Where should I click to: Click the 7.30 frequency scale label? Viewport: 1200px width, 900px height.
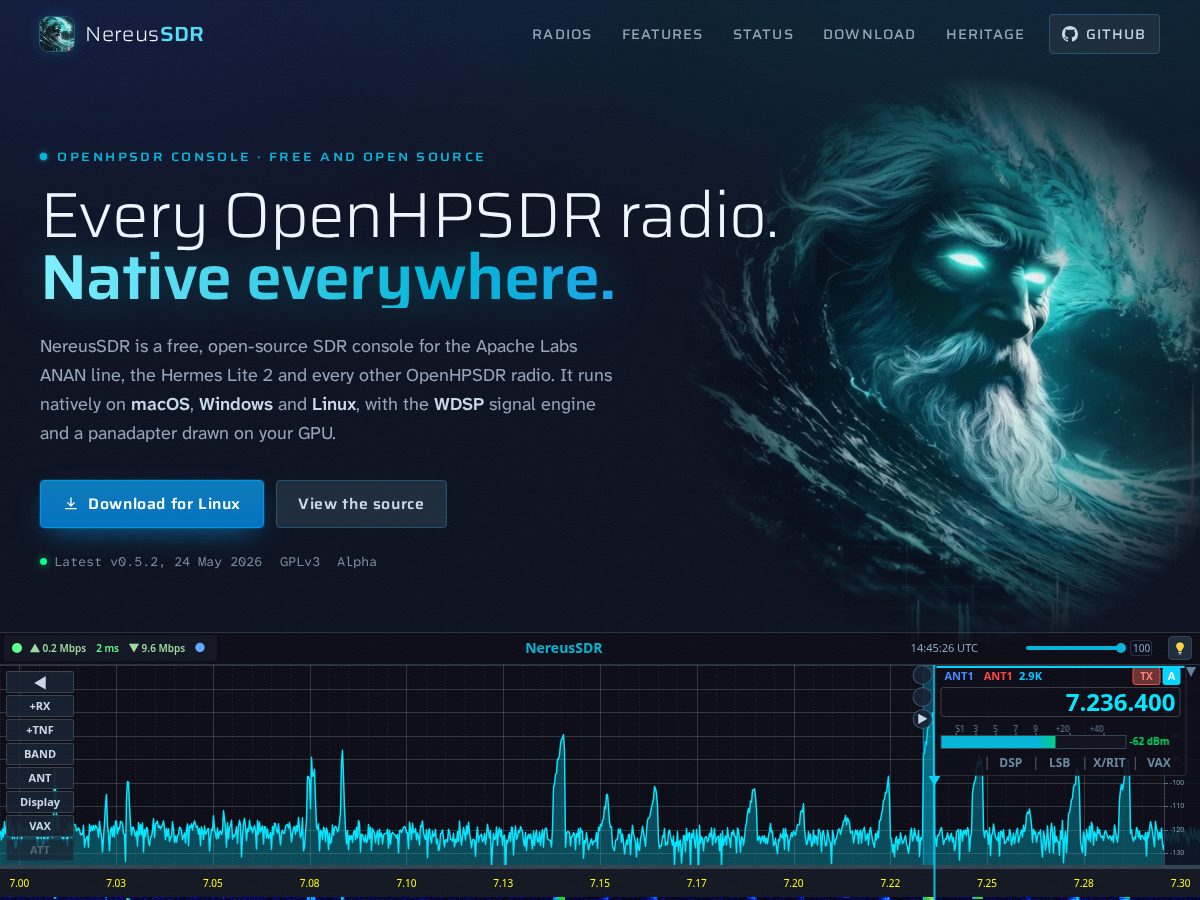[1180, 883]
